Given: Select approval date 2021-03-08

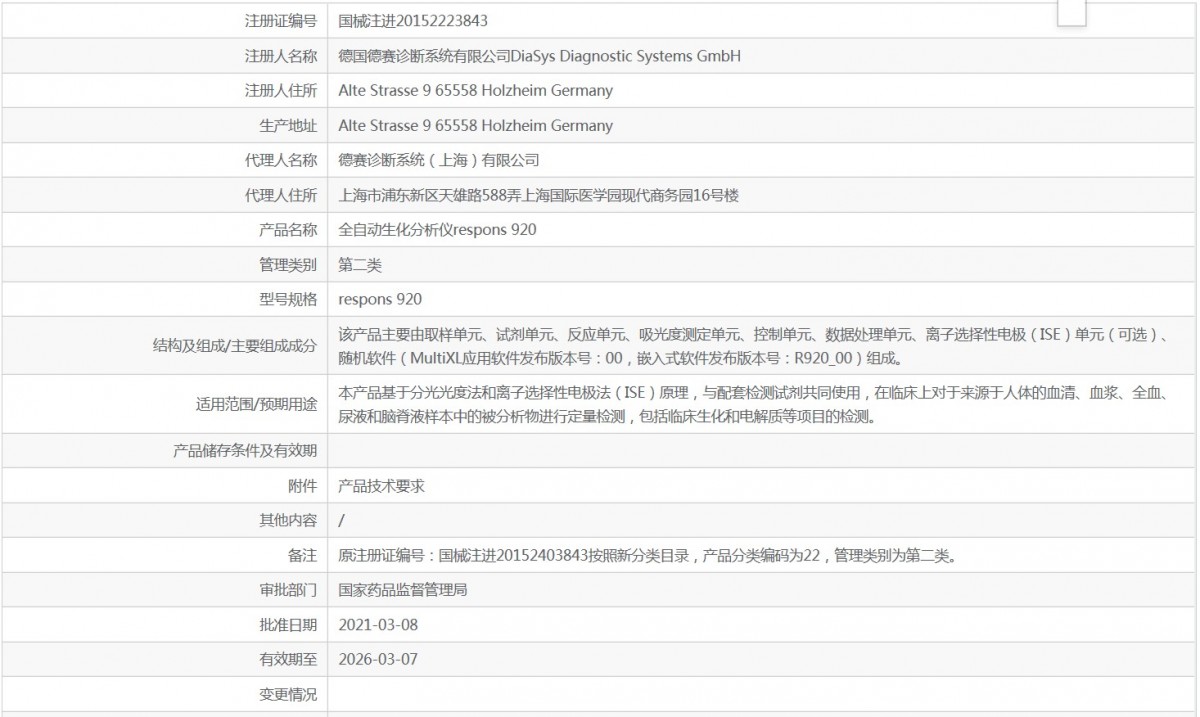Looking at the screenshot, I should pyautogui.click(x=378, y=625).
